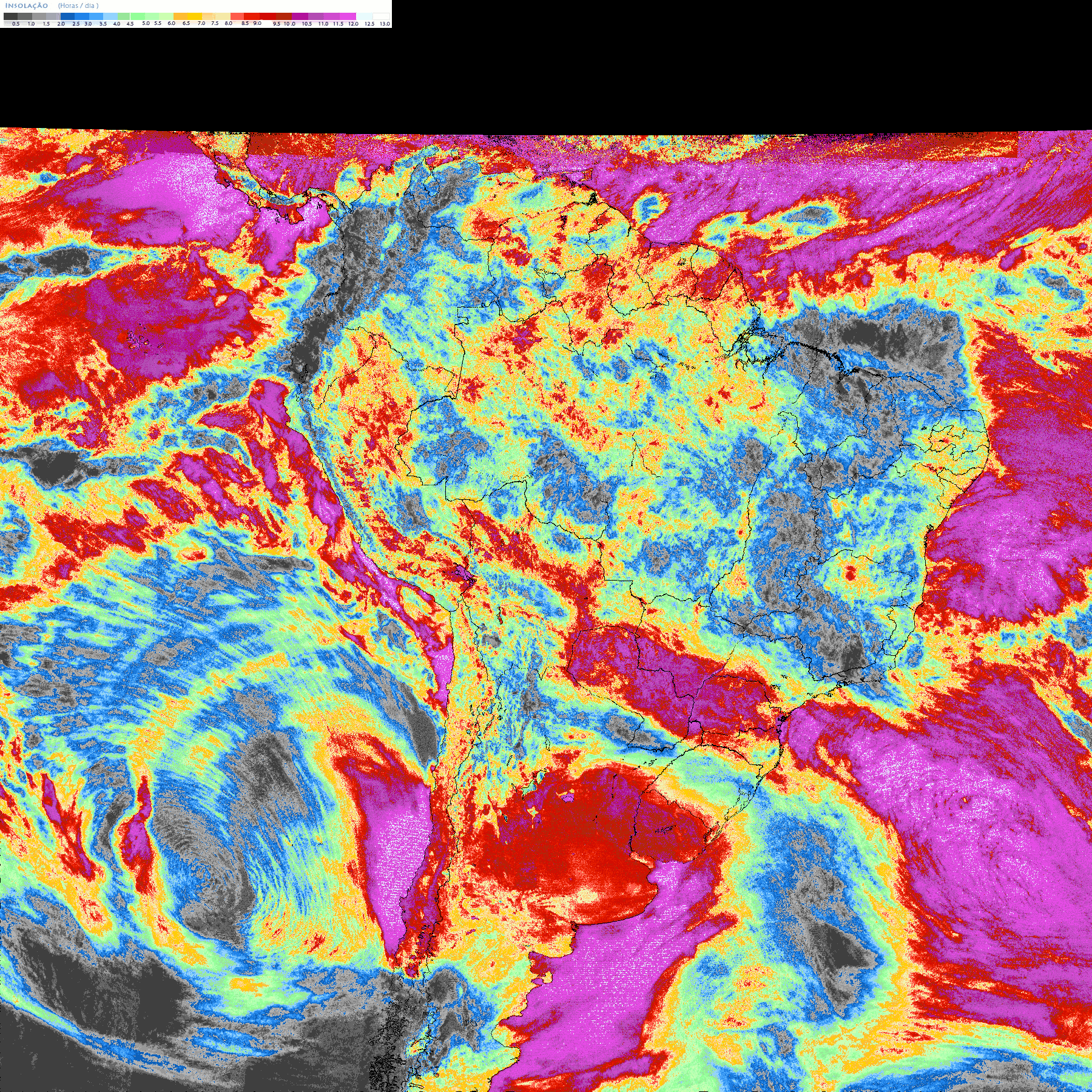Click the 3.0 scale label
1092x1092 pixels.
coord(88,24)
